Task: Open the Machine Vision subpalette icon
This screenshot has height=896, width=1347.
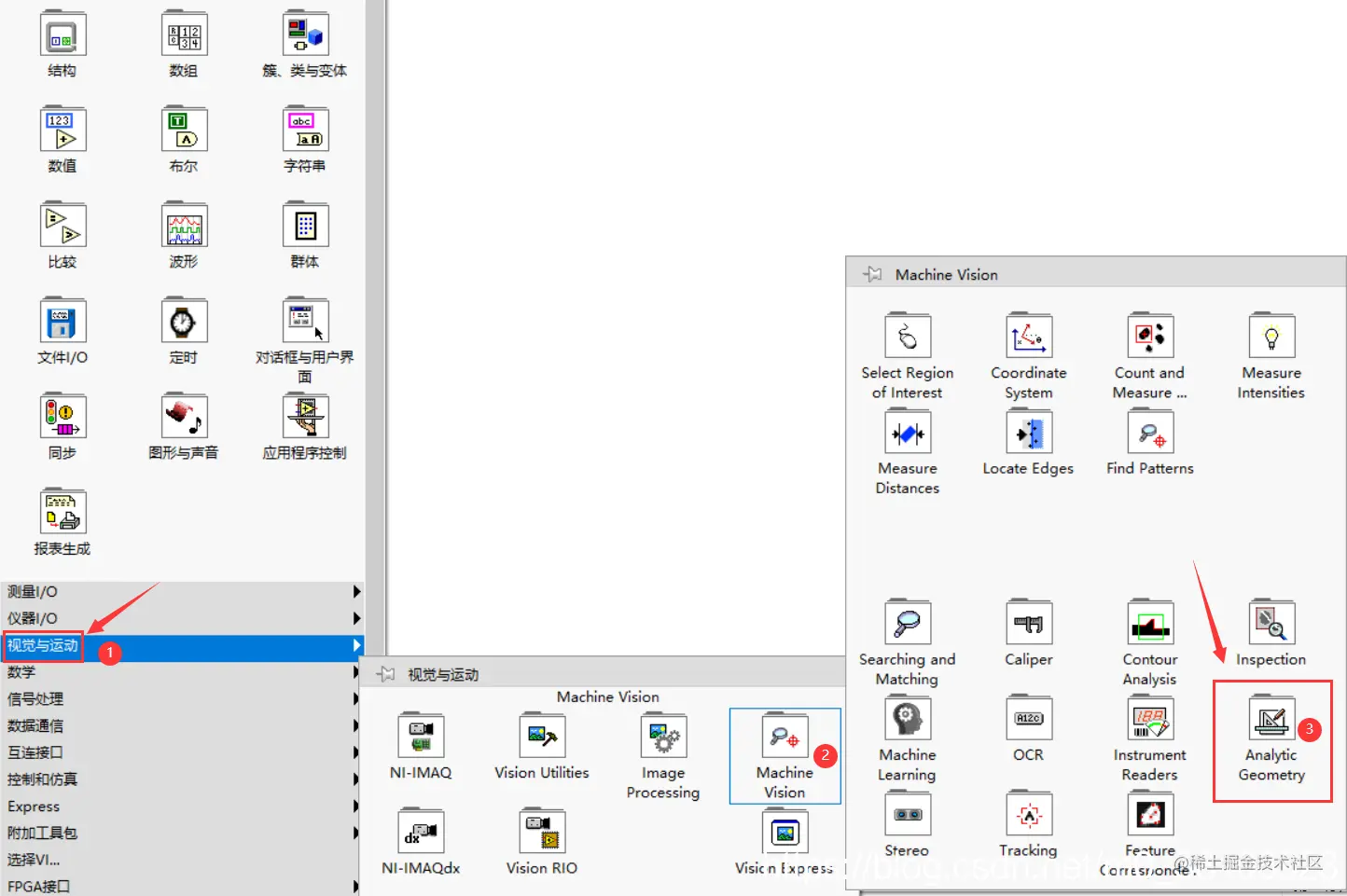Action: tap(785, 737)
